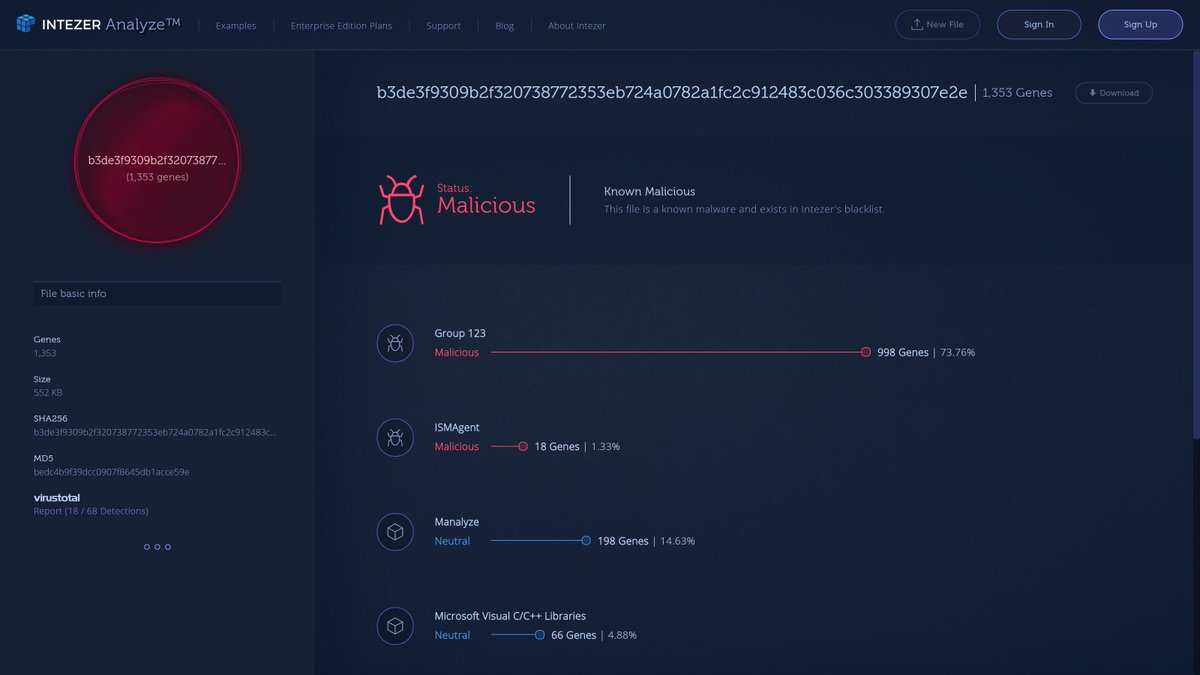The height and width of the screenshot is (675, 1200).
Task: Click the Known Malicious heading
Action: coord(649,191)
